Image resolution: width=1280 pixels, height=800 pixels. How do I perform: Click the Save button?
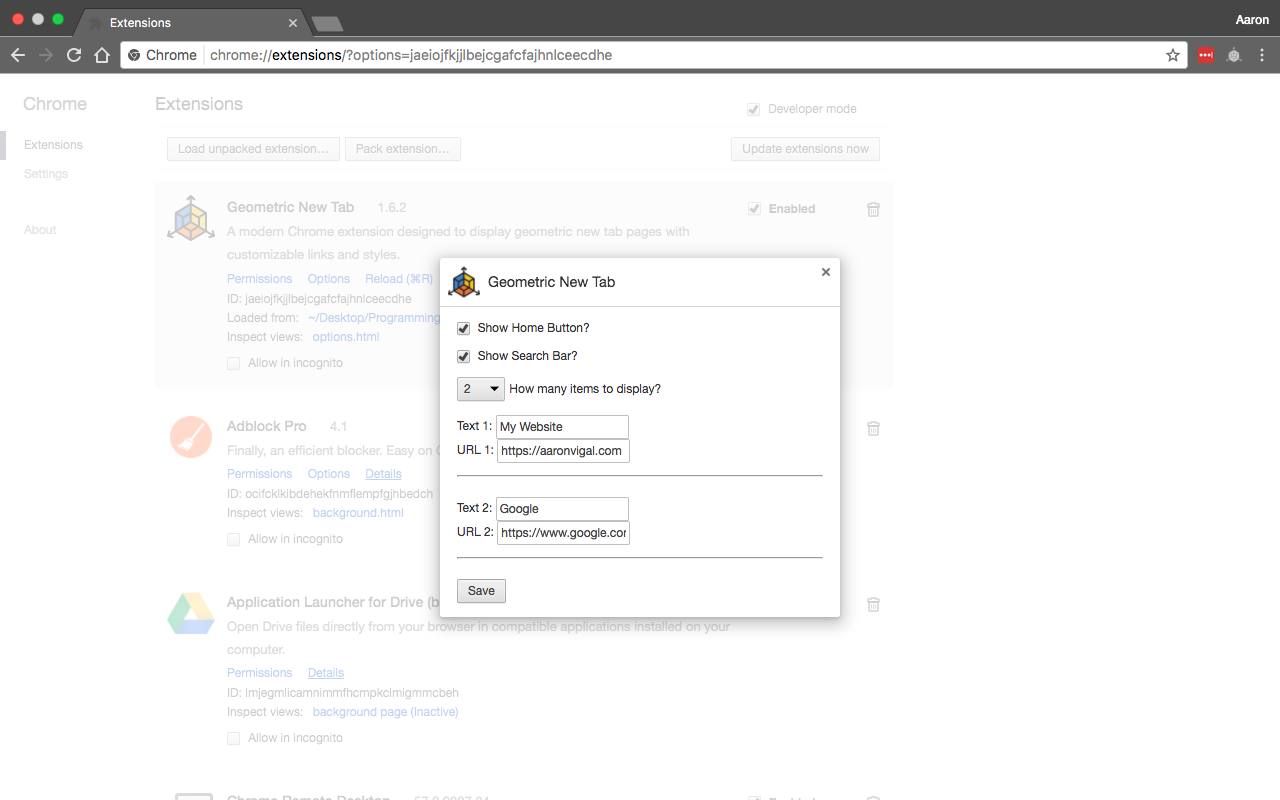coord(481,591)
